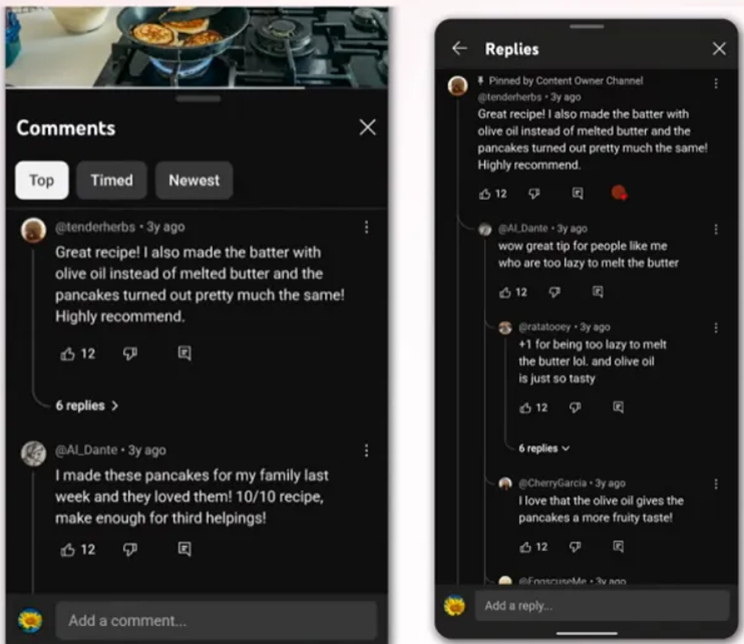Image resolution: width=744 pixels, height=644 pixels.
Task: Dislike the @AI_Dante pancakes-for-family comment
Action: click(130, 549)
